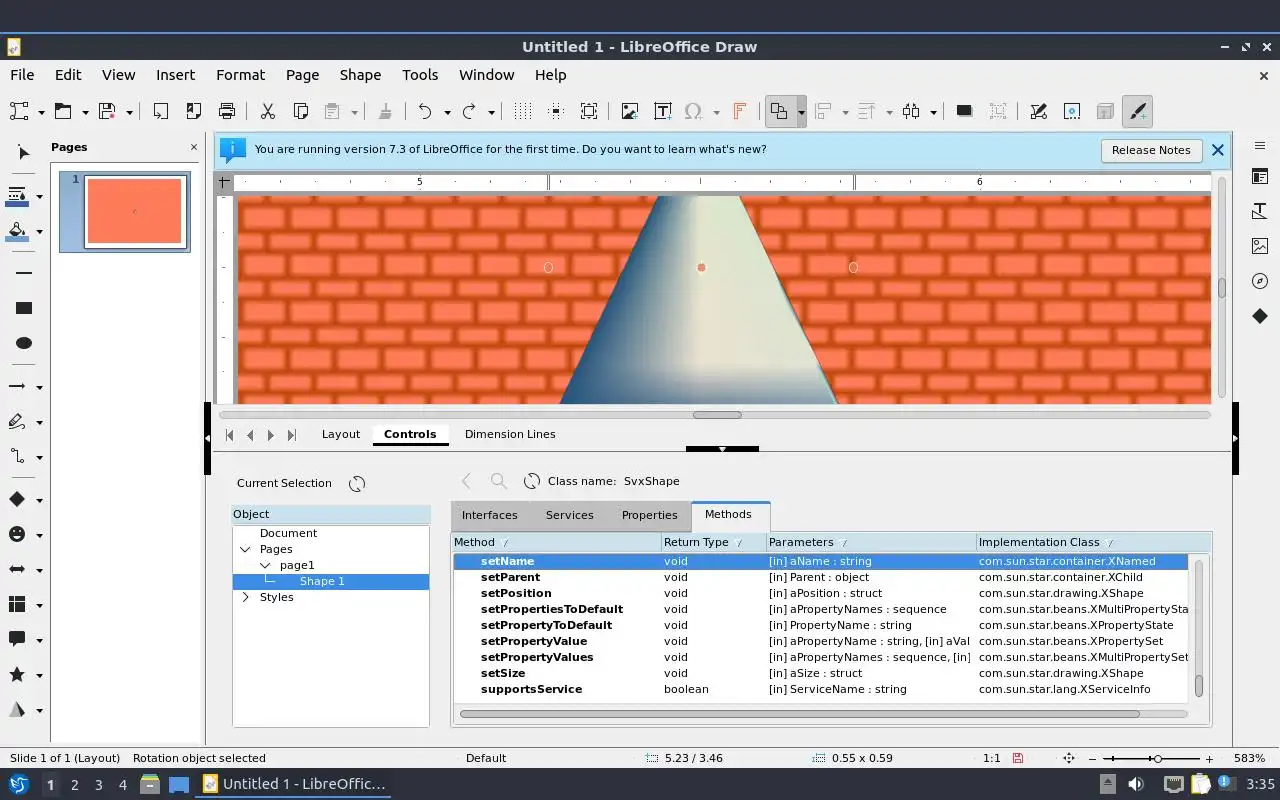Click the Fontwork text icon
Image resolution: width=1280 pixels, height=800 pixels.
point(739,111)
